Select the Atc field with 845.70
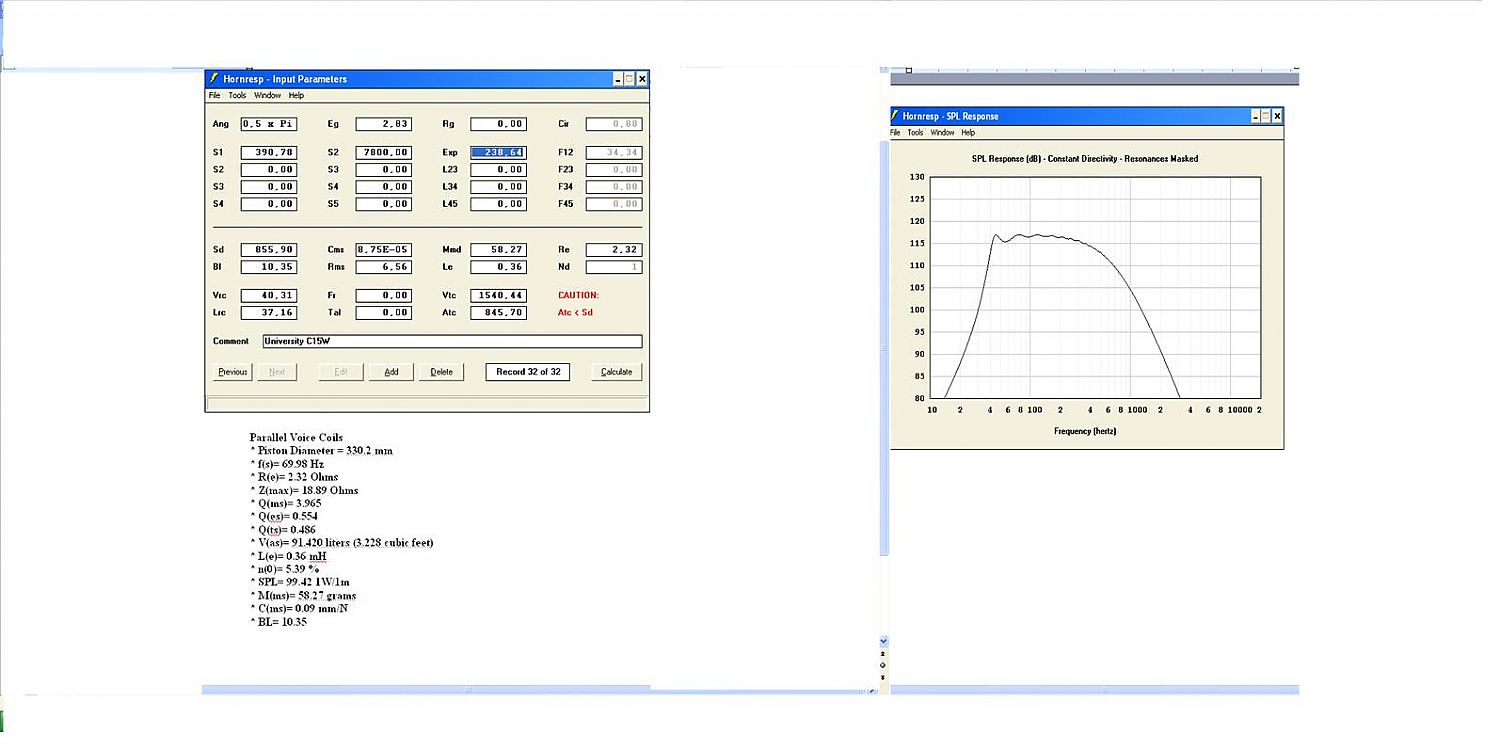The image size is (1500, 750). click(x=498, y=313)
